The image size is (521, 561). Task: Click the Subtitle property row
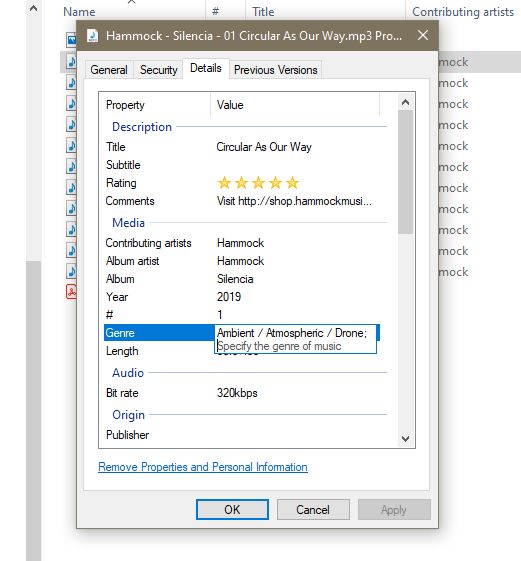(x=243, y=165)
